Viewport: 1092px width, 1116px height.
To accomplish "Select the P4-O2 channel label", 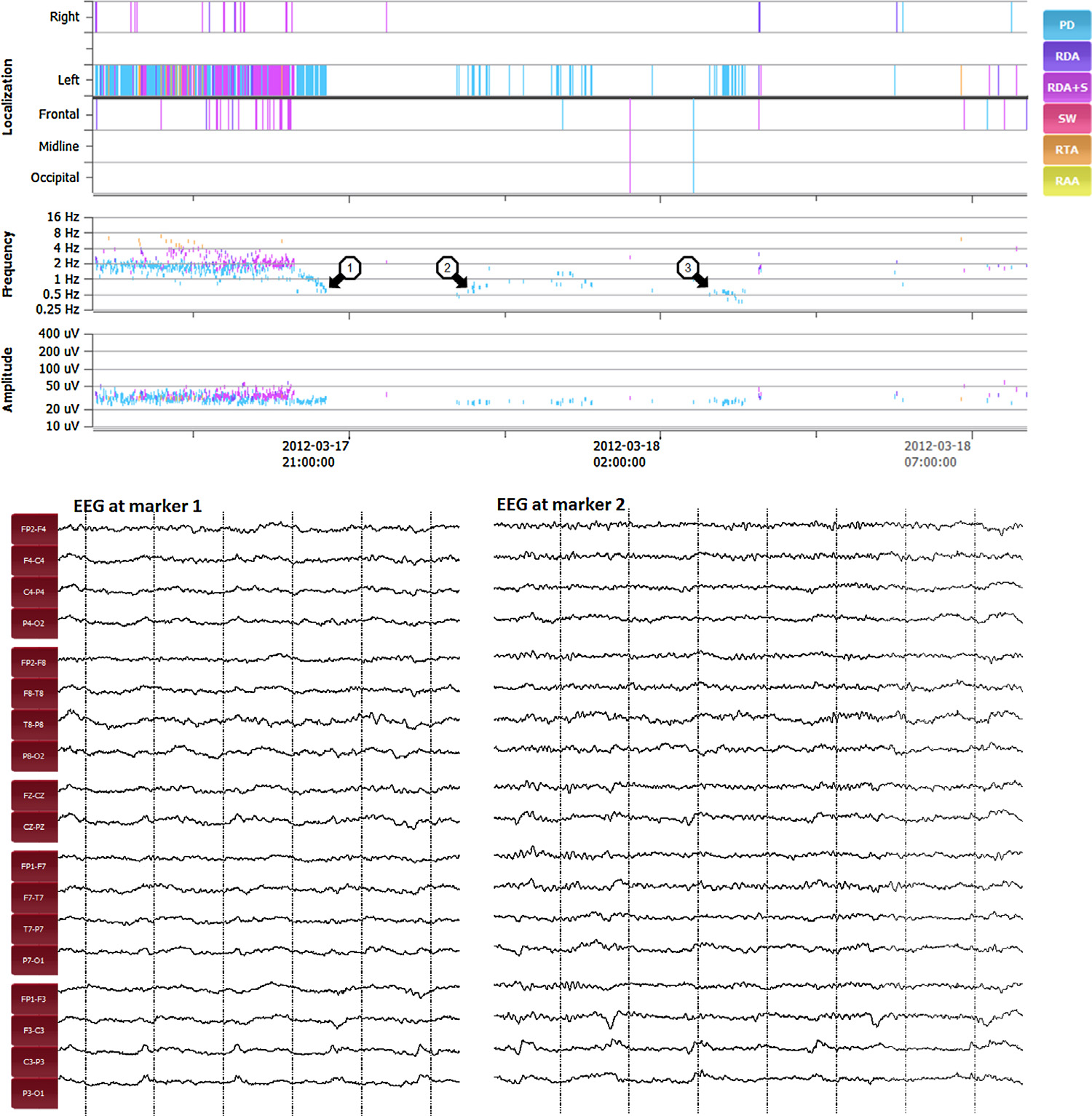I will click(33, 623).
